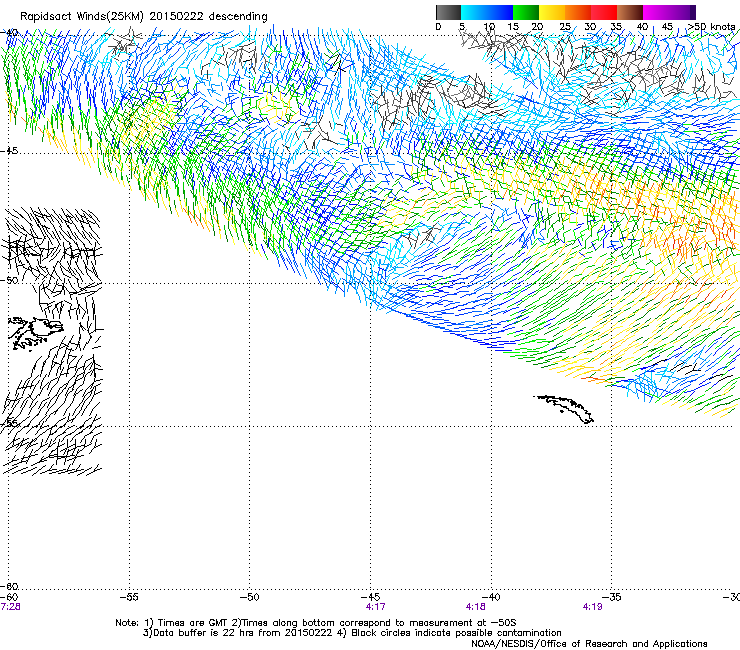The height and width of the screenshot is (650, 740).
Task: Click the 'Note: 1) Times are GMT' line
Action: coord(316,623)
